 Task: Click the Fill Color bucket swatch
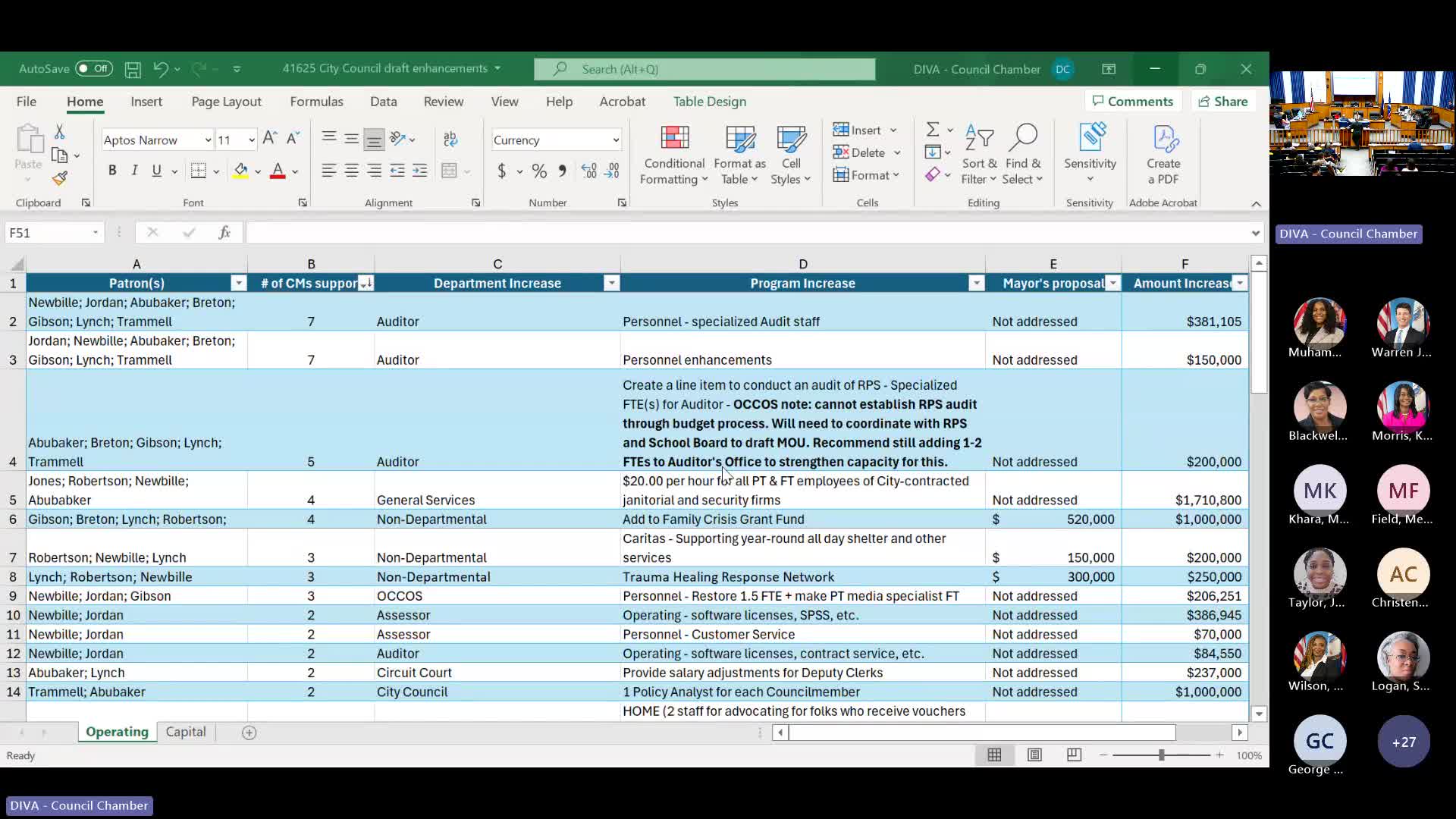240,171
